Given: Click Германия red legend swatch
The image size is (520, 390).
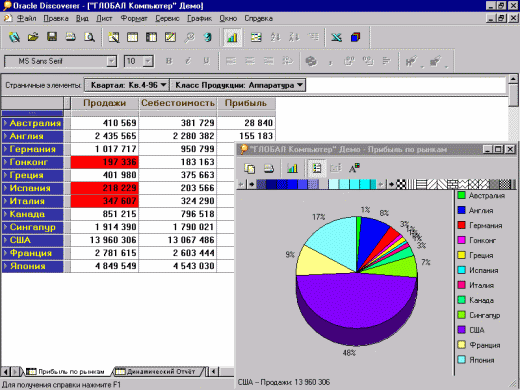Looking at the screenshot, I should pyautogui.click(x=461, y=225).
